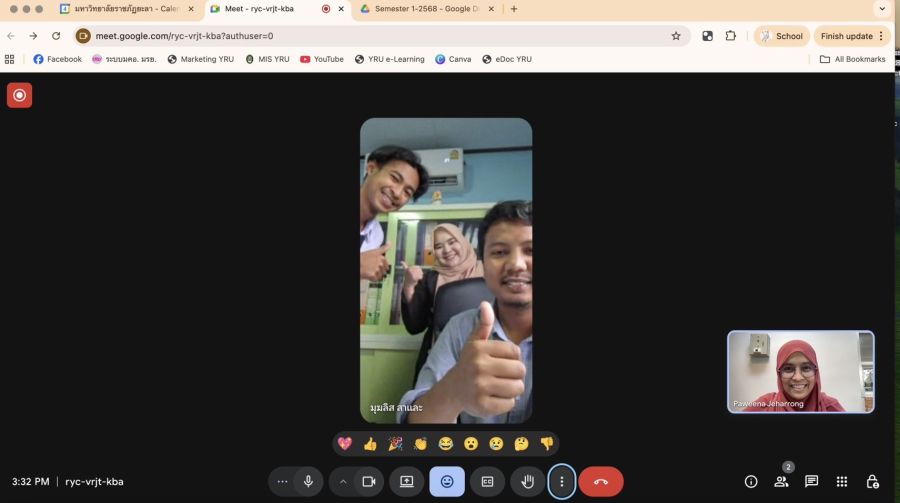Send the heart emoji reaction
This screenshot has width=900, height=503.
345,443
